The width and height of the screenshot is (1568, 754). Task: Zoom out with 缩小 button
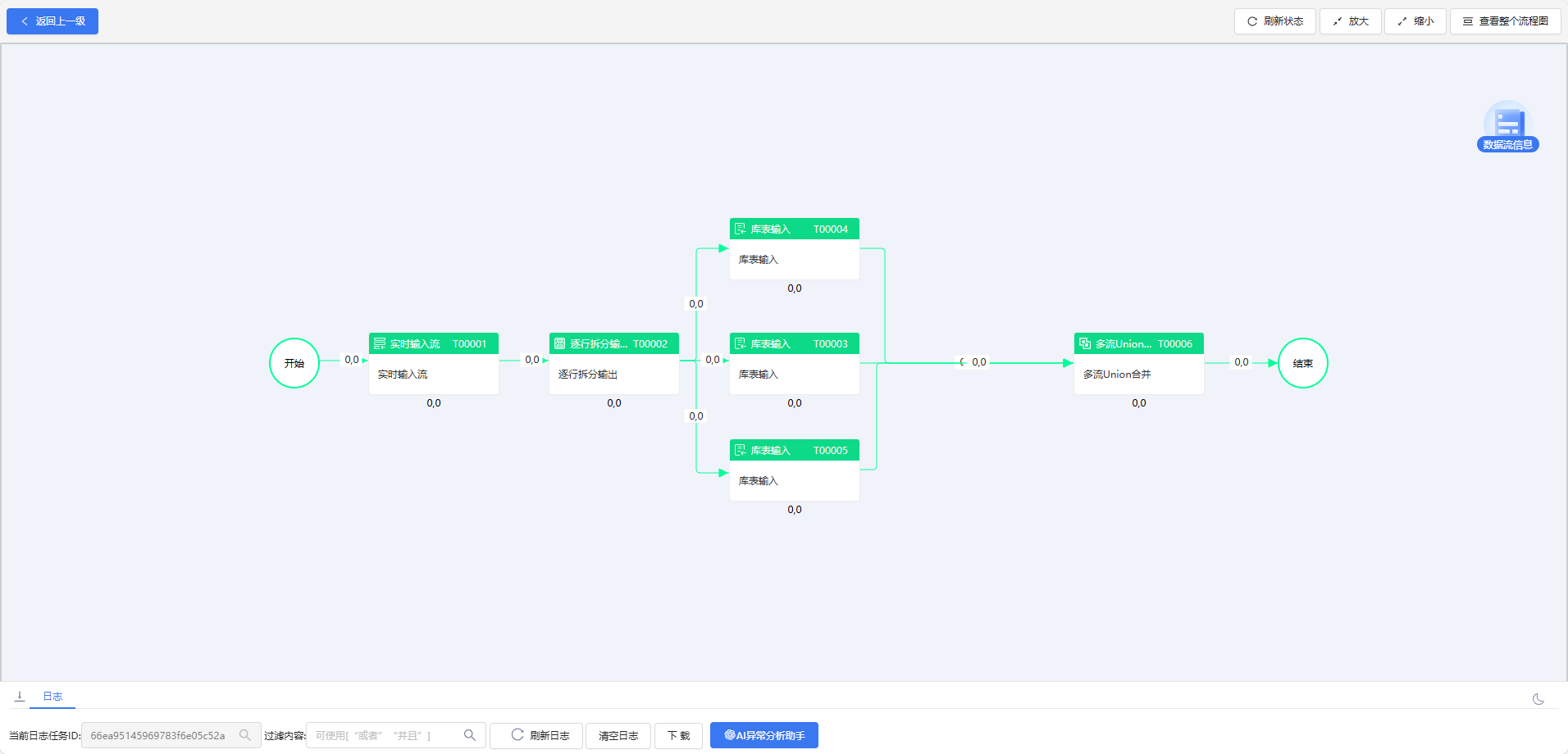pos(1415,21)
